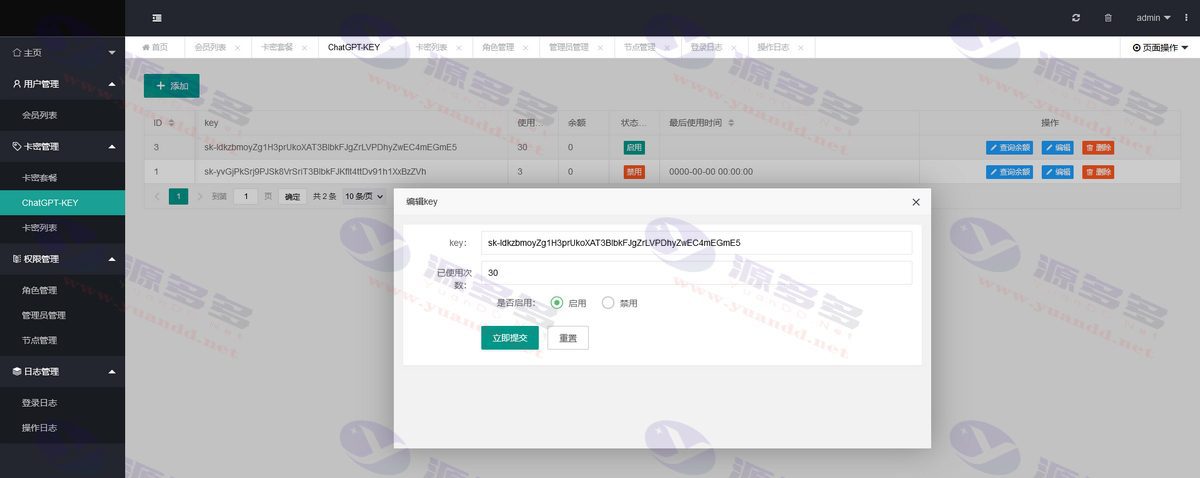
Task: Open 管理员管理 in the sidebar
Action: (x=62, y=315)
